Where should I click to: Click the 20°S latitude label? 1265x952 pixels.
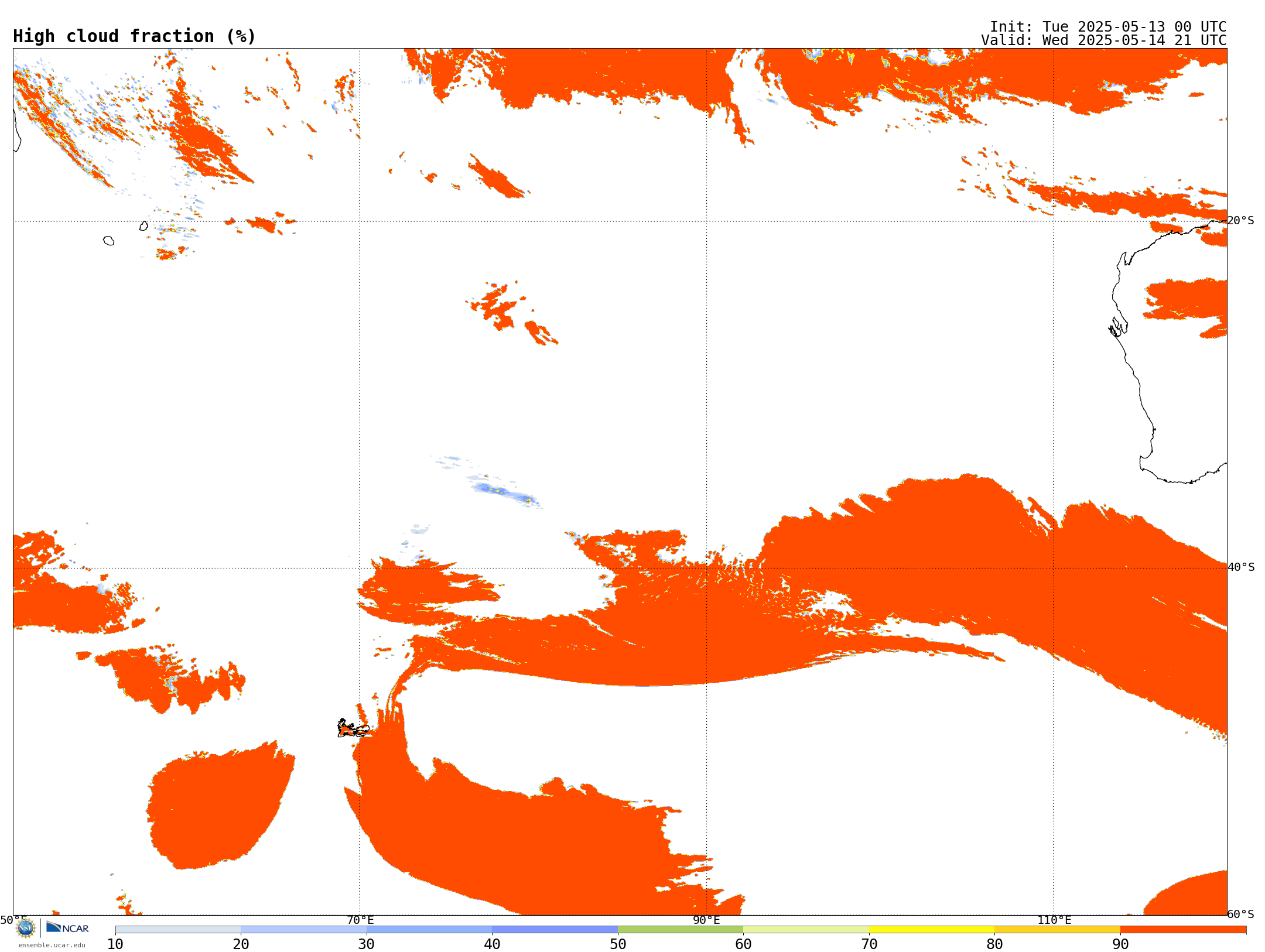(1240, 221)
